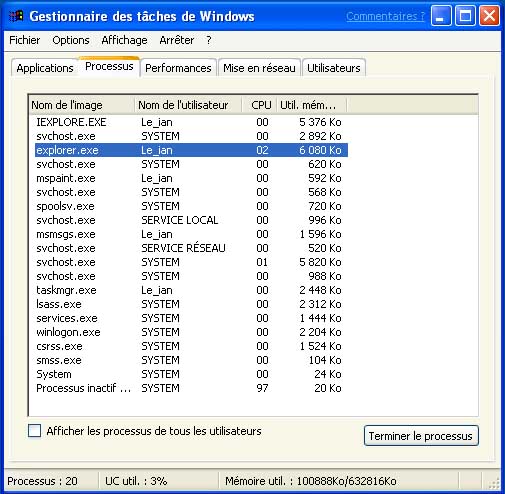Open the Arrêter menu
Screen dimensions: 505x494
pyautogui.click(x=176, y=40)
